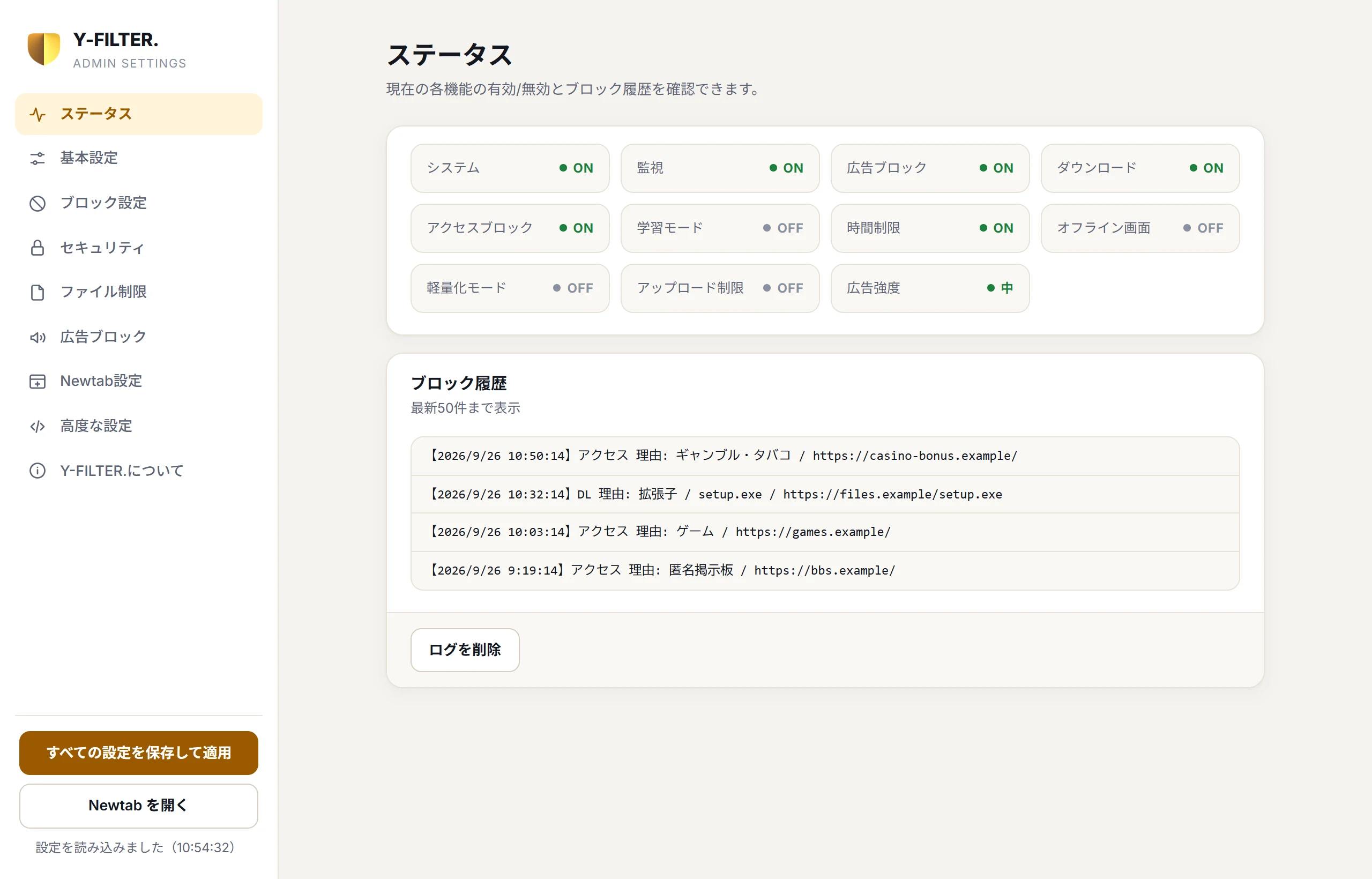Select ファイル制限 in sidebar
Viewport: 1372px width, 879px height.
coord(139,292)
